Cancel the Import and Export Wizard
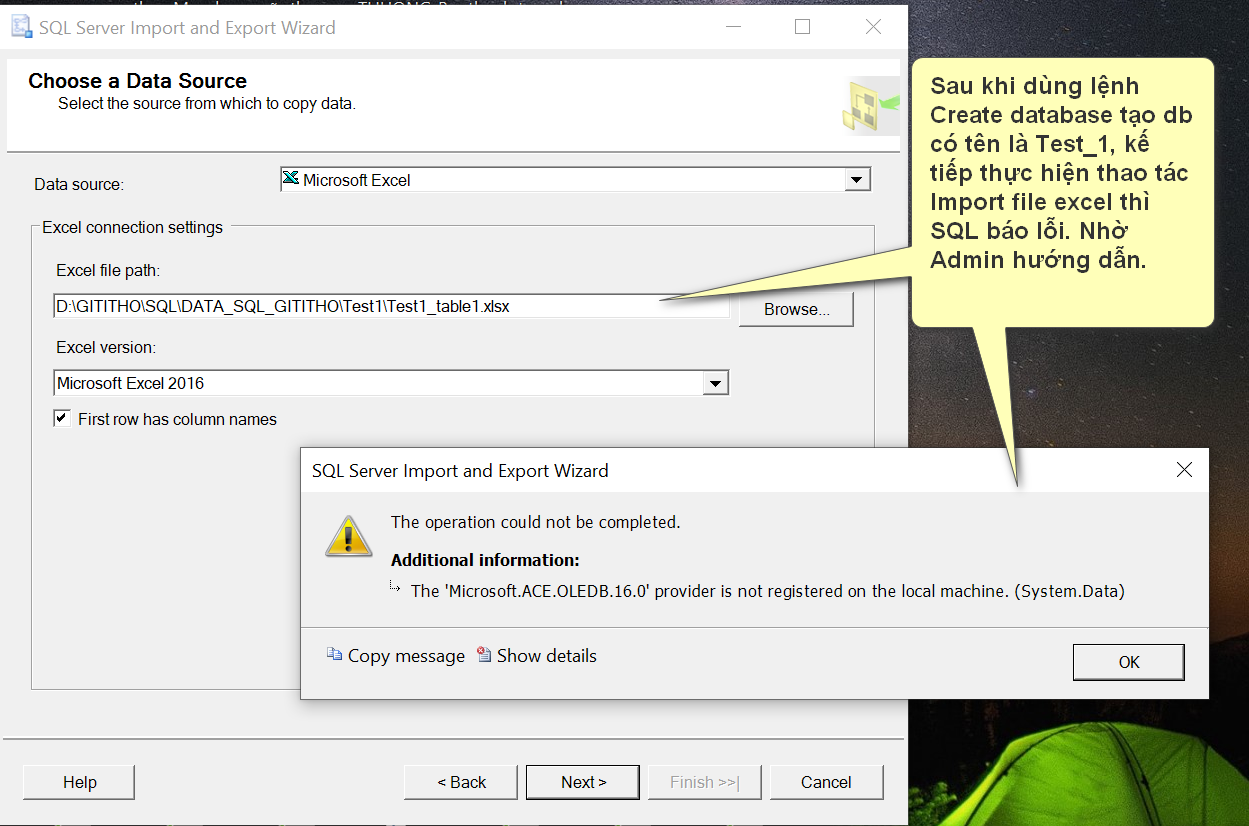Viewport: 1249px width, 826px height. click(x=826, y=782)
